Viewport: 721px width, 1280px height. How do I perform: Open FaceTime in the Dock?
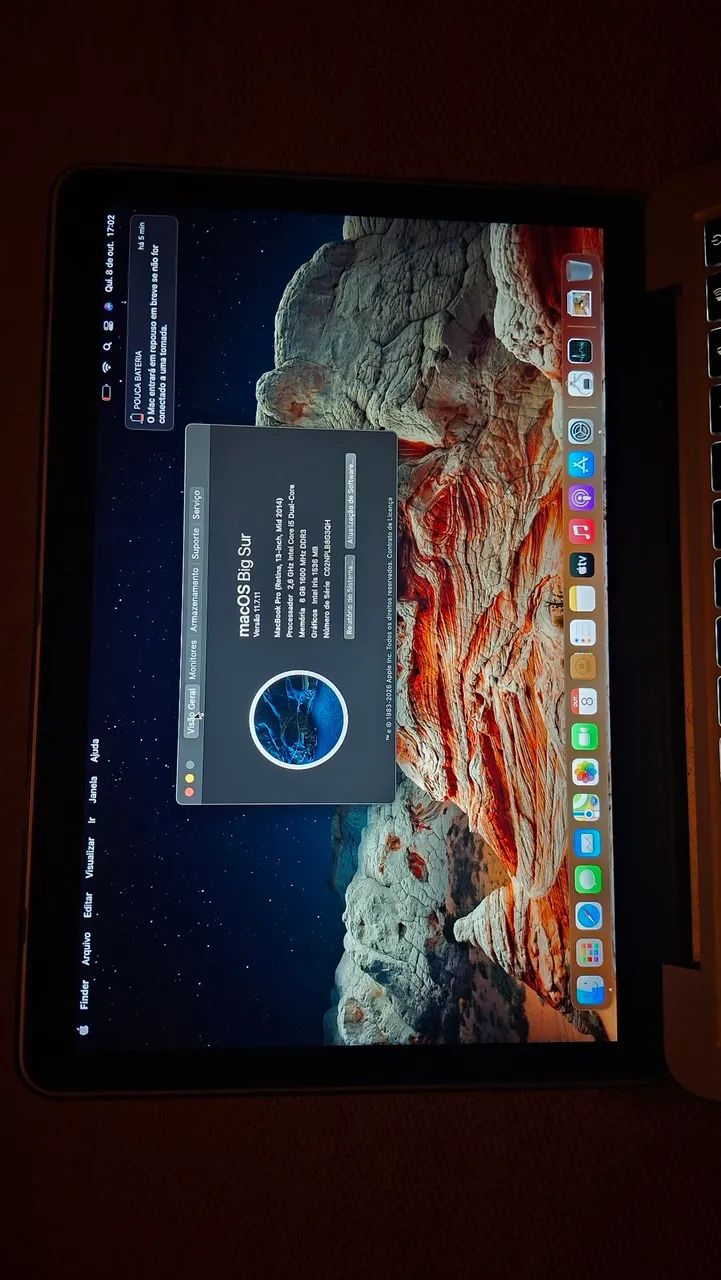point(585,736)
